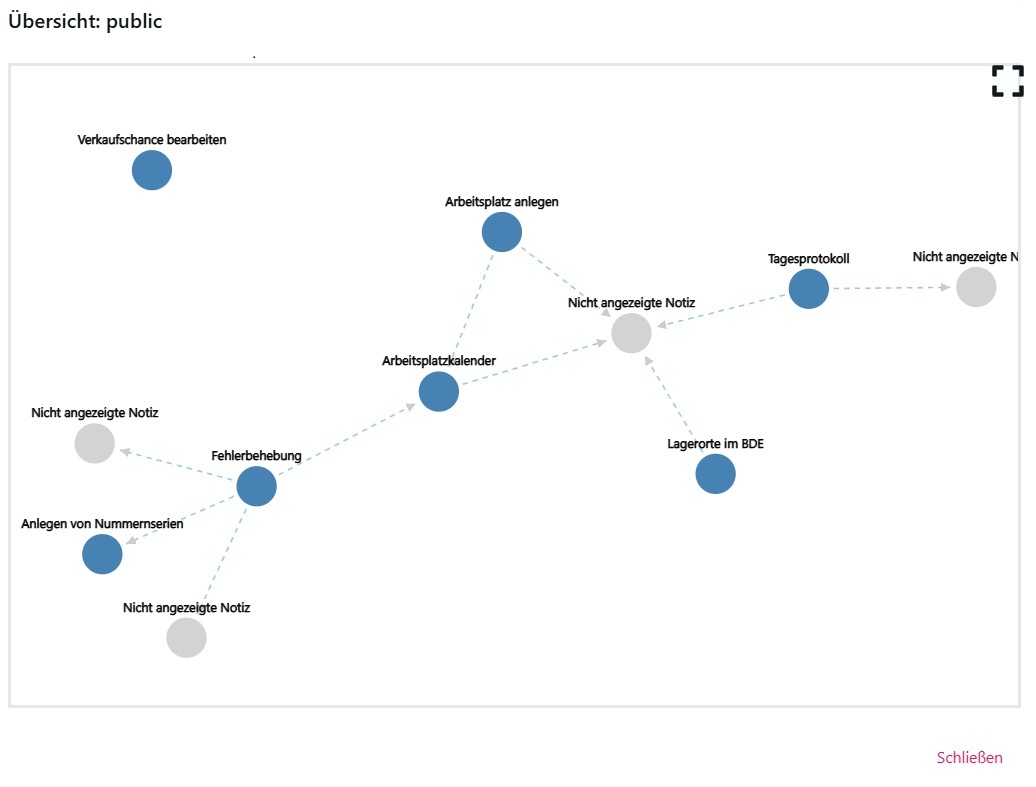
Task: Click the Anlegen von Nummernserien node
Action: pyautogui.click(x=101, y=554)
